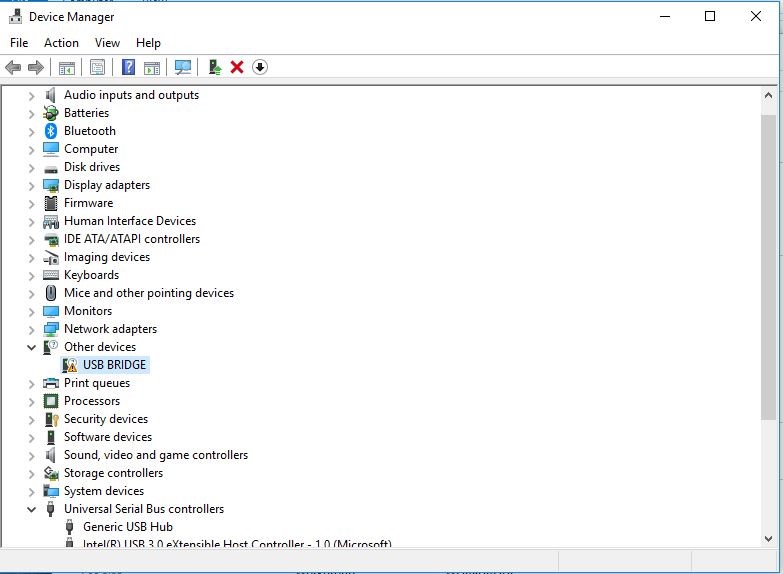Select the Firmware label
This screenshot has width=783, height=574.
tap(88, 203)
